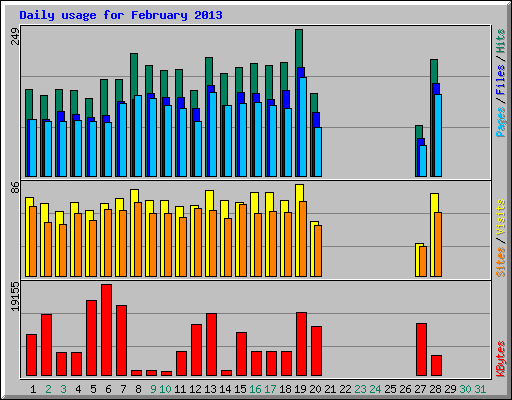Screen dimensions: 512x400
Task: Click day label '3' on the x-axis
Action: 63,389
